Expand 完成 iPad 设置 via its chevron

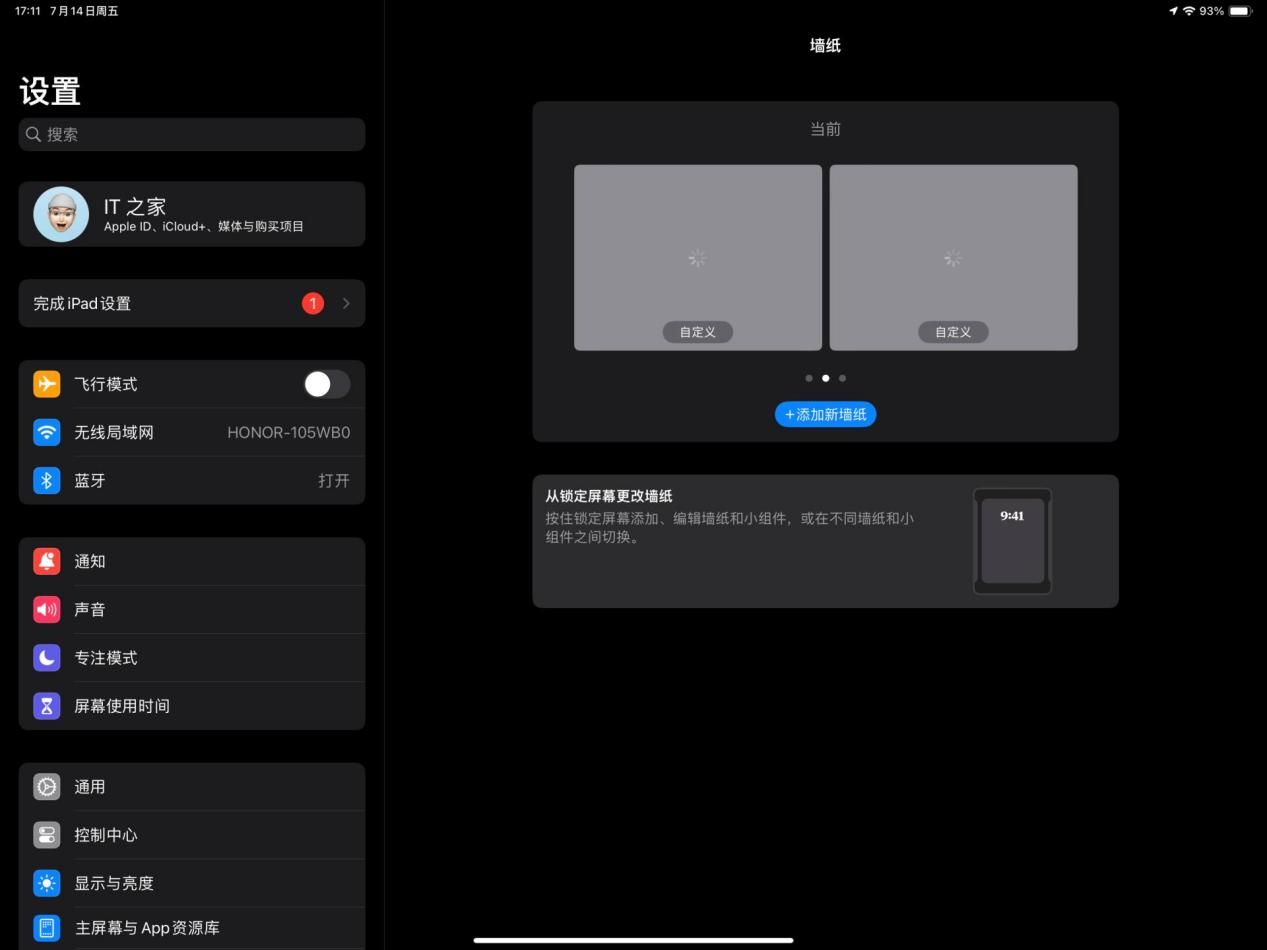[346, 303]
